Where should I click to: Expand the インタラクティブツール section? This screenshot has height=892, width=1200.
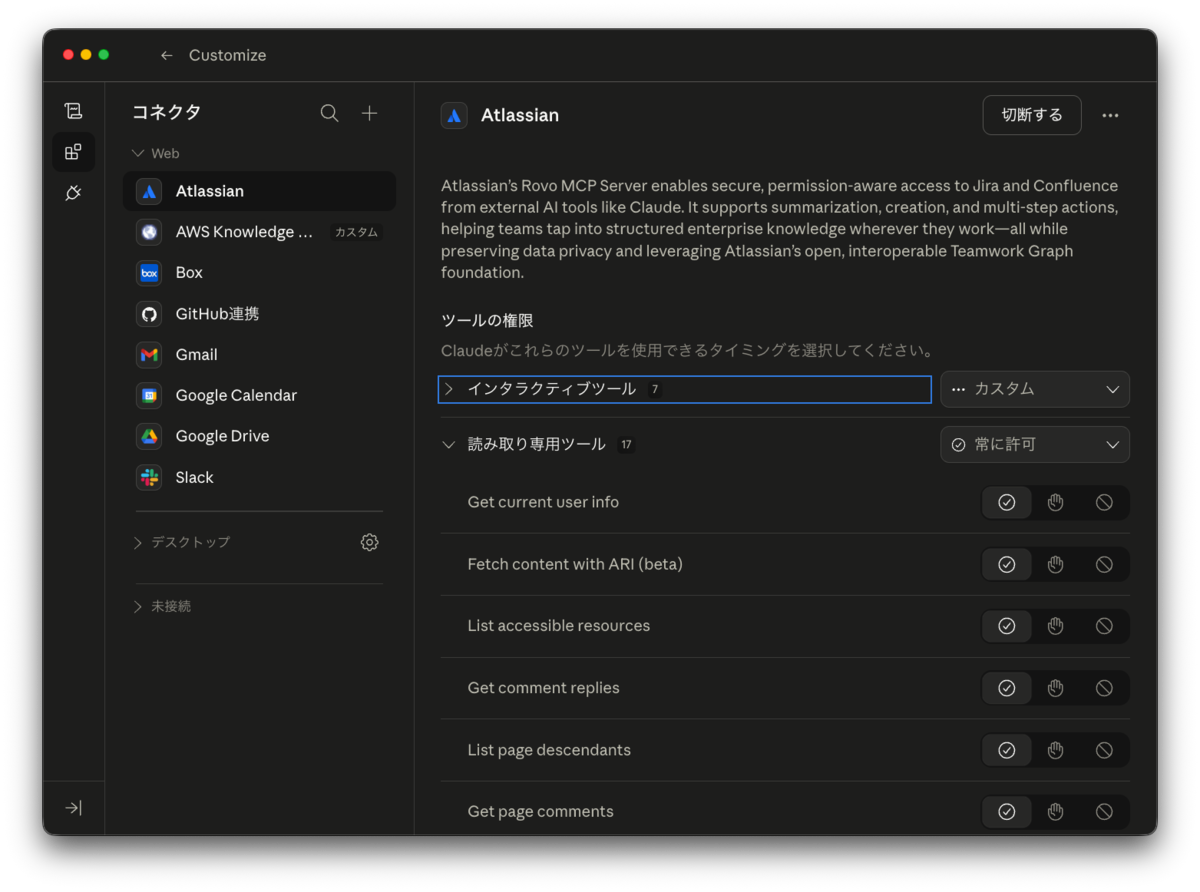pos(685,389)
